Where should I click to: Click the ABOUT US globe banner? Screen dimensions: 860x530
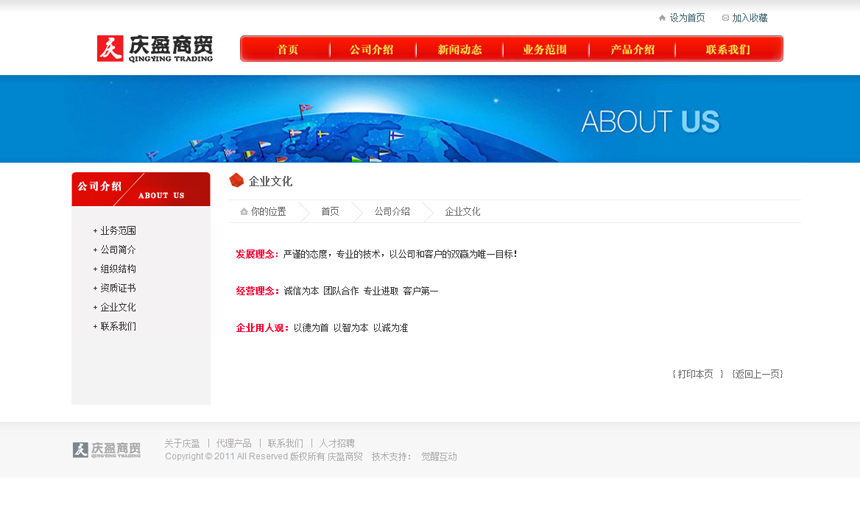[x=430, y=119]
